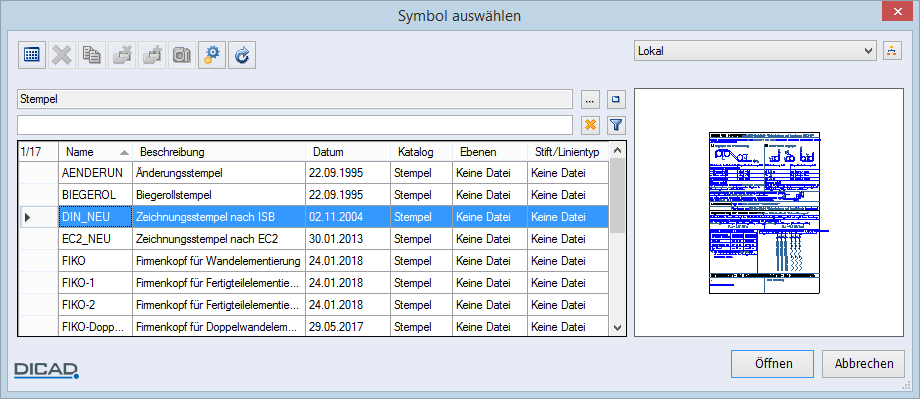Apply filter using the funnel icon
Image resolution: width=920 pixels, height=399 pixels.
pos(615,124)
